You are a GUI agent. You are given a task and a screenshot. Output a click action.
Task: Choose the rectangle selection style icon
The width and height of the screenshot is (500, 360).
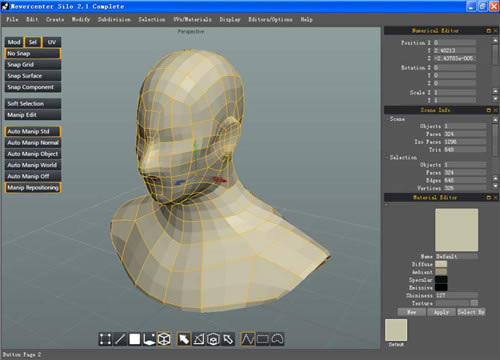[262, 339]
